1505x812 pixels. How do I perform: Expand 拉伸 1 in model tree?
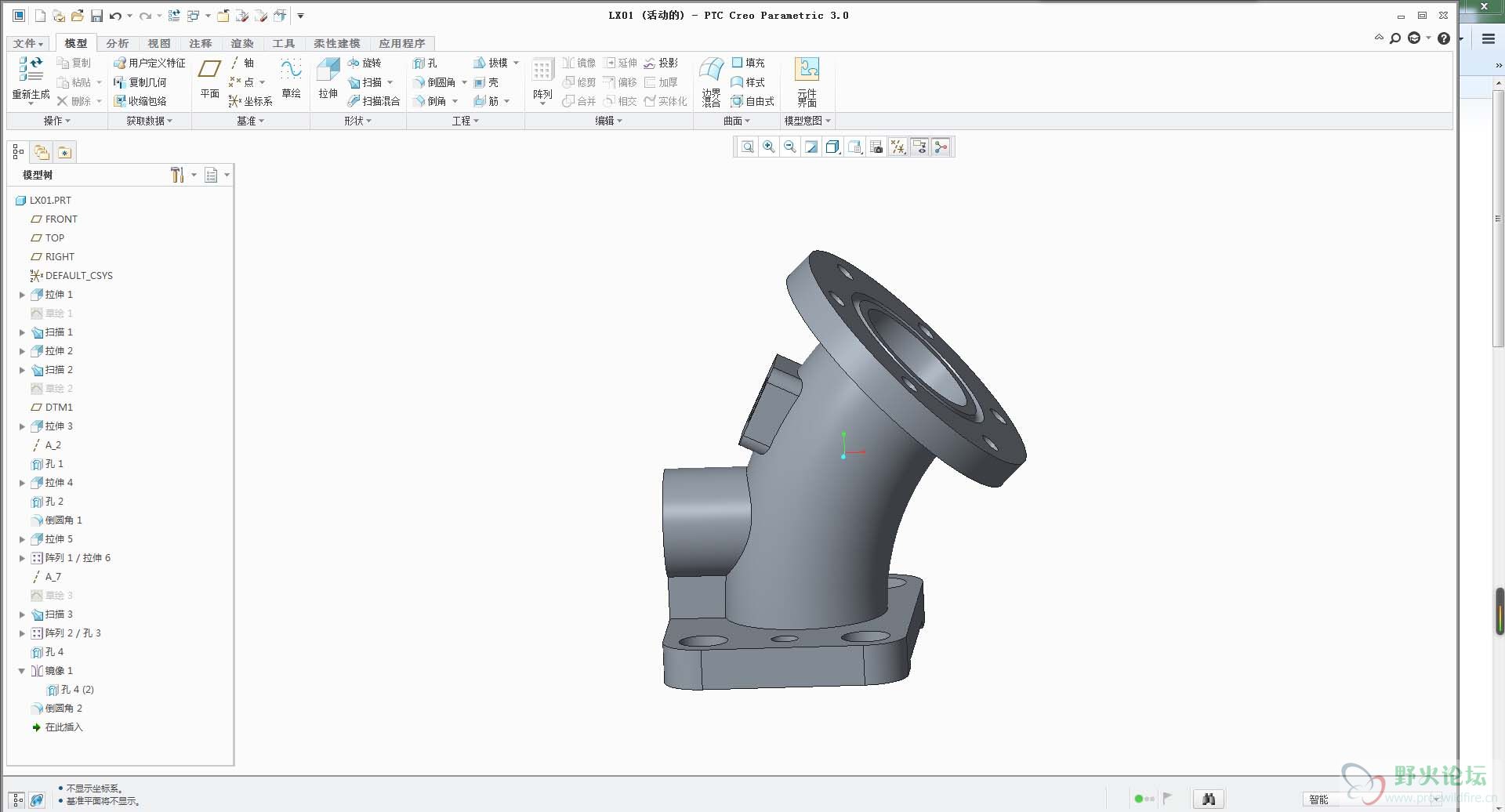[x=22, y=295]
